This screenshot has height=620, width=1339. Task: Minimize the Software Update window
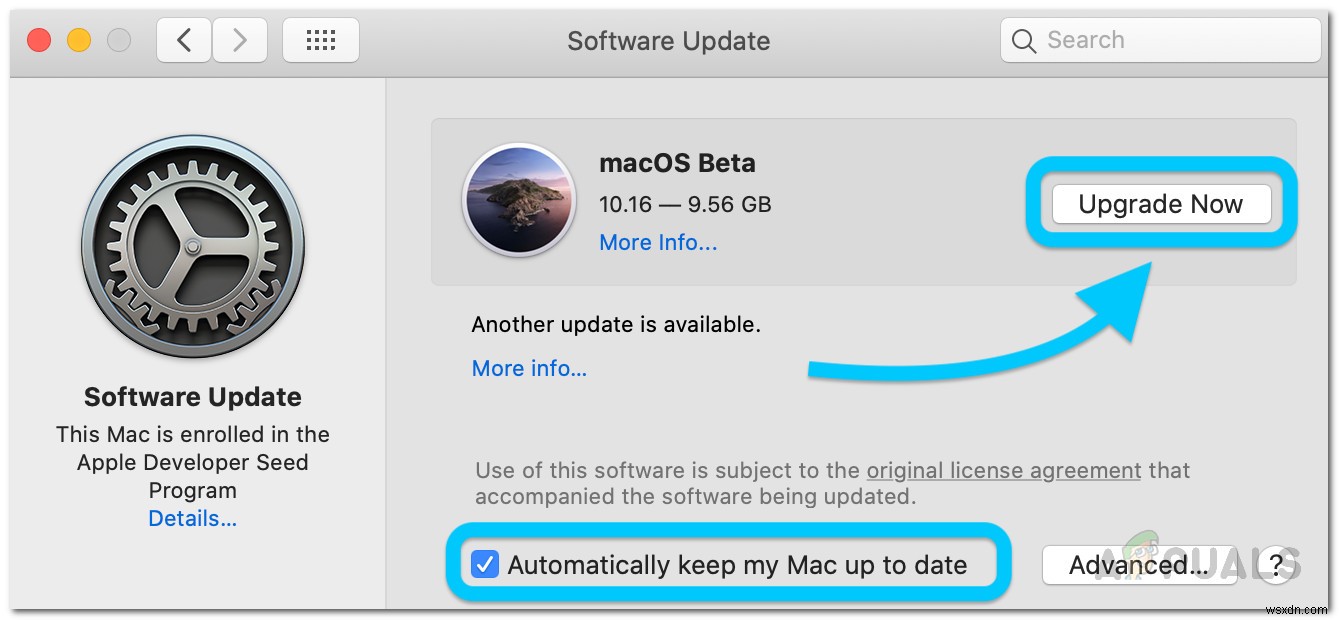(x=78, y=40)
